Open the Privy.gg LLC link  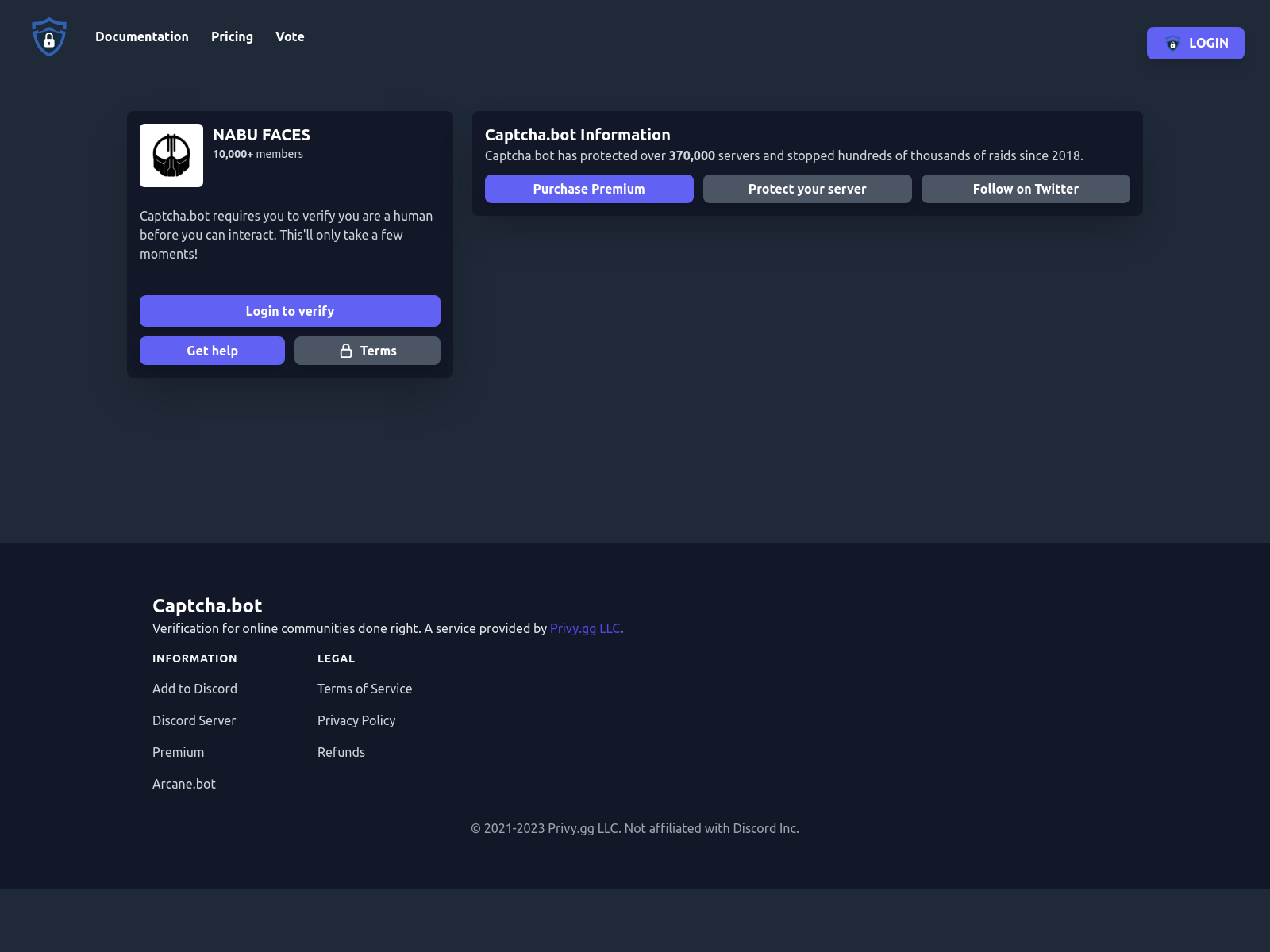point(585,628)
